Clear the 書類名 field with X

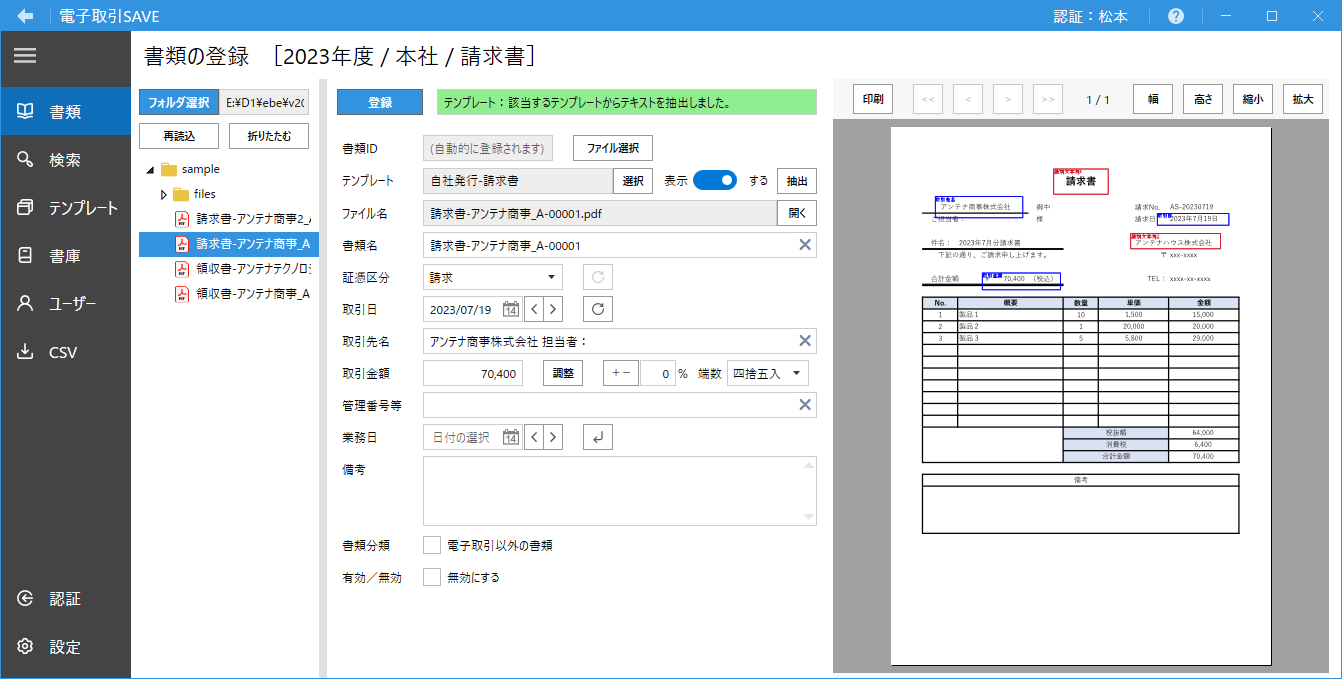[x=804, y=245]
